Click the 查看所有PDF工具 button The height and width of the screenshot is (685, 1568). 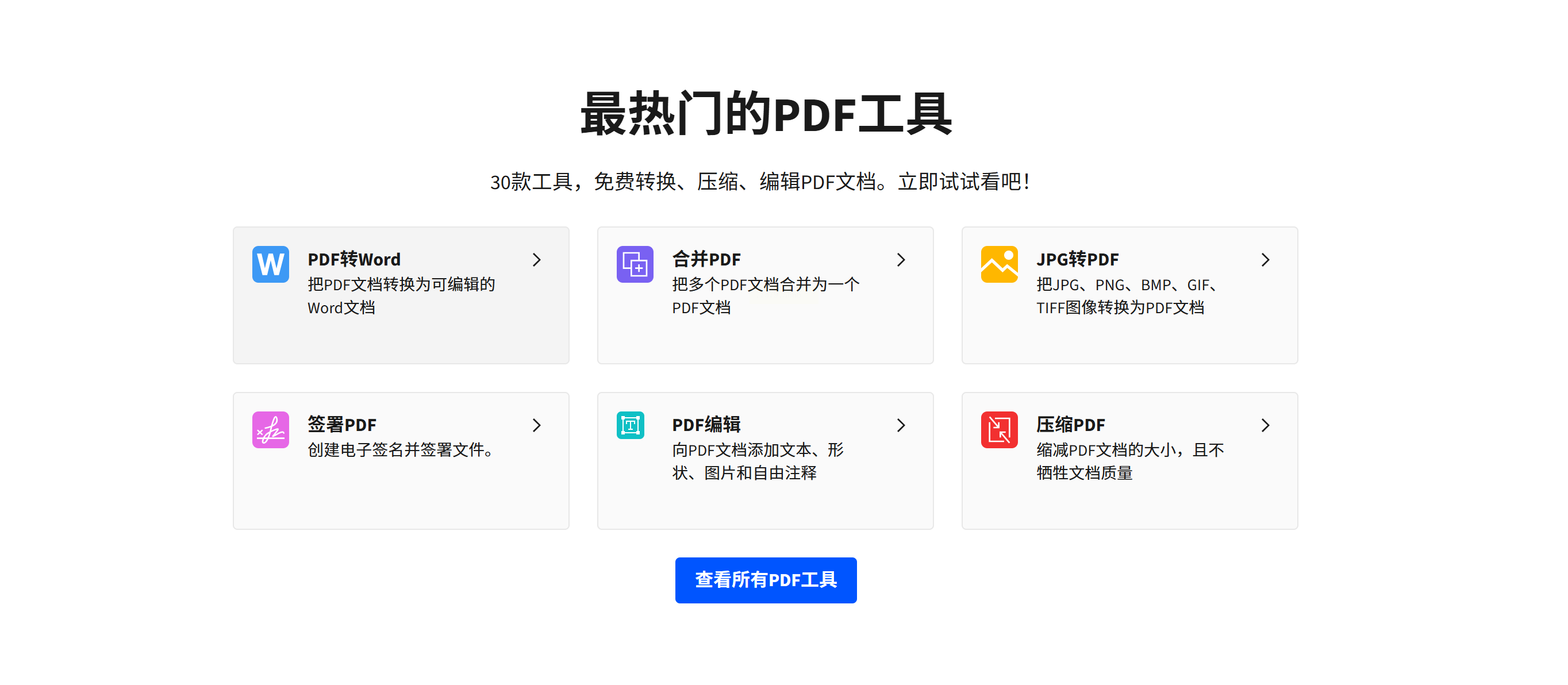(766, 580)
